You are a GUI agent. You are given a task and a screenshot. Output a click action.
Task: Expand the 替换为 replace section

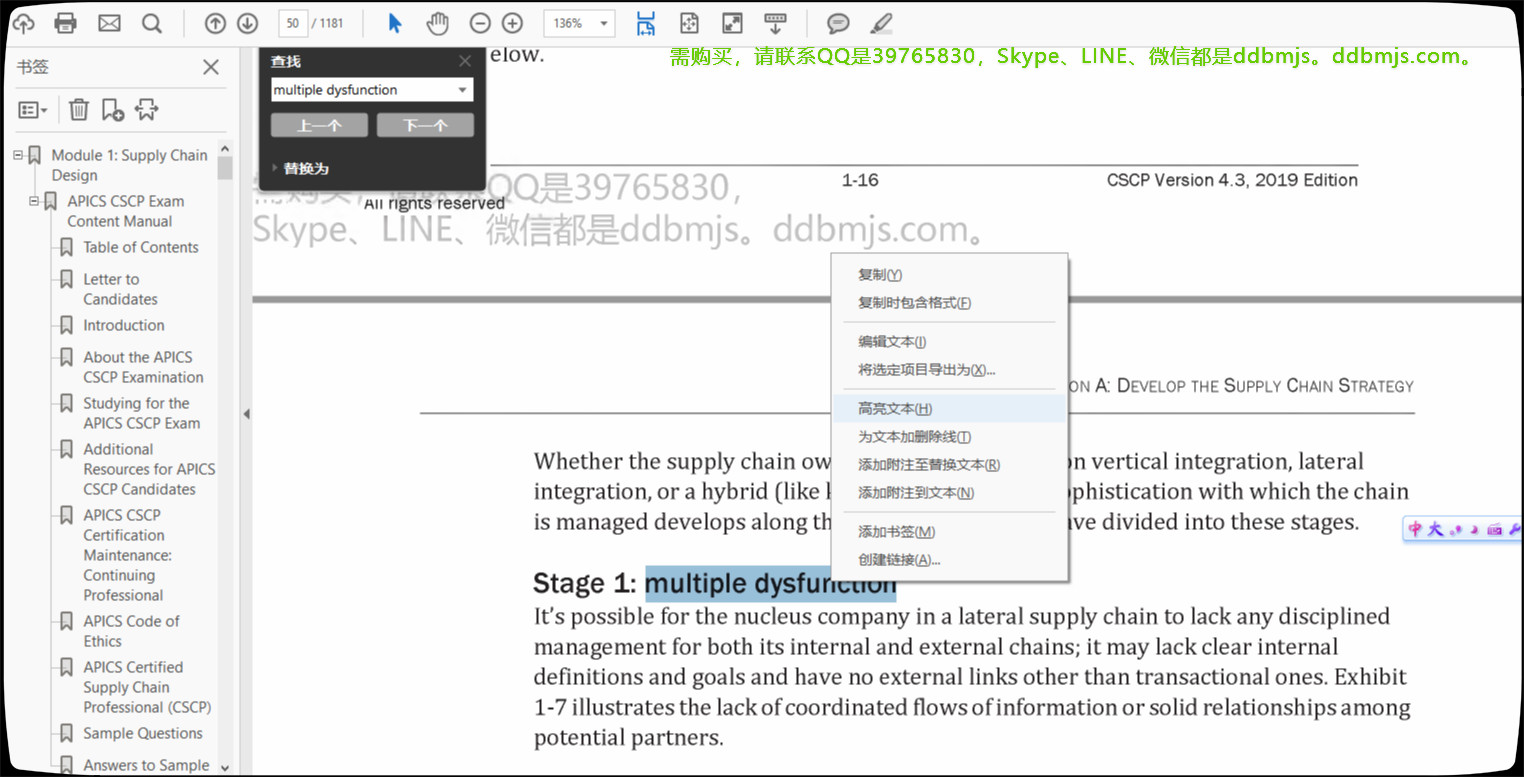[x=276, y=168]
